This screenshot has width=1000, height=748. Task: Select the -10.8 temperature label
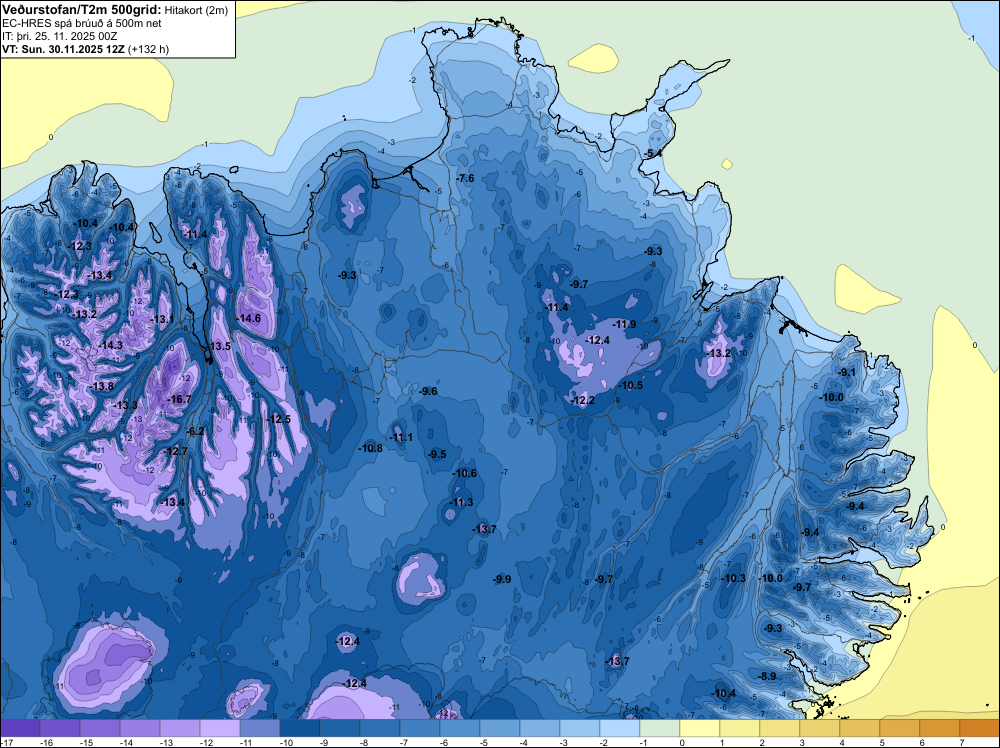tap(370, 448)
